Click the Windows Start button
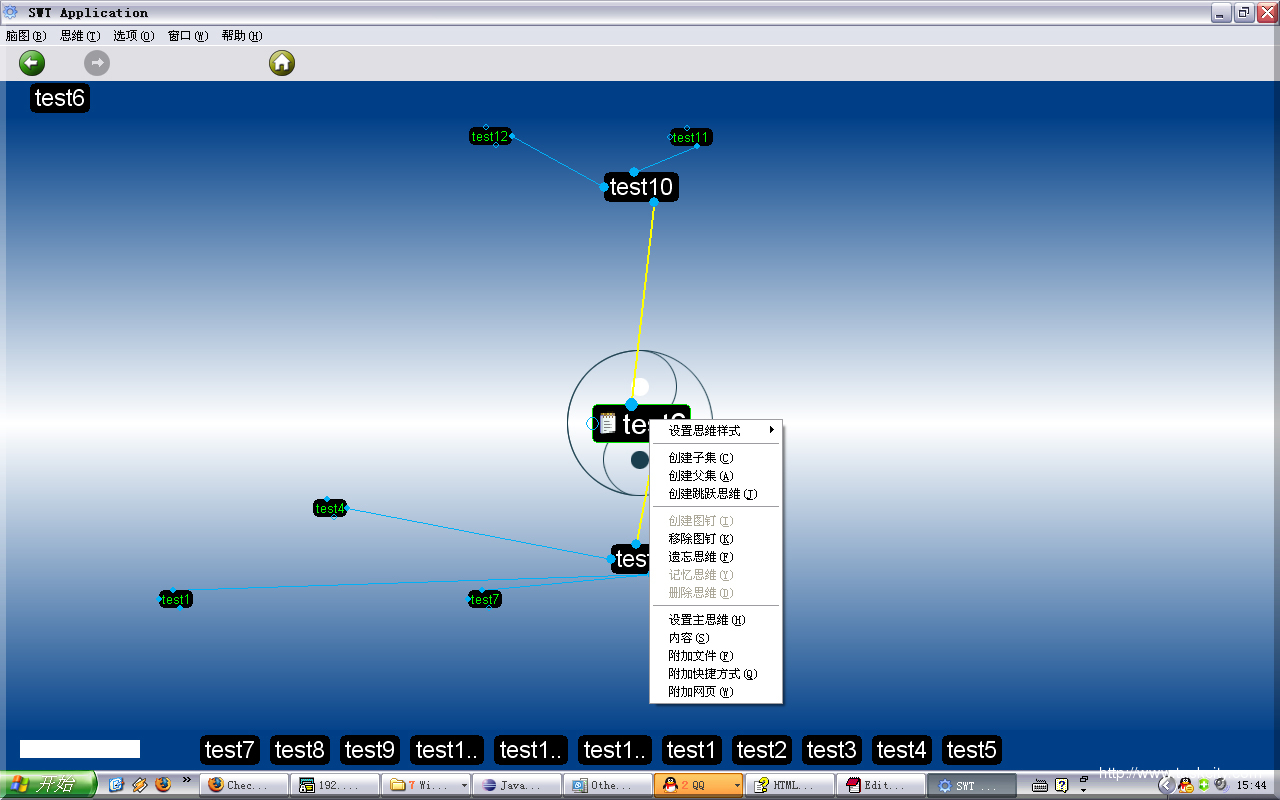 click(48, 785)
